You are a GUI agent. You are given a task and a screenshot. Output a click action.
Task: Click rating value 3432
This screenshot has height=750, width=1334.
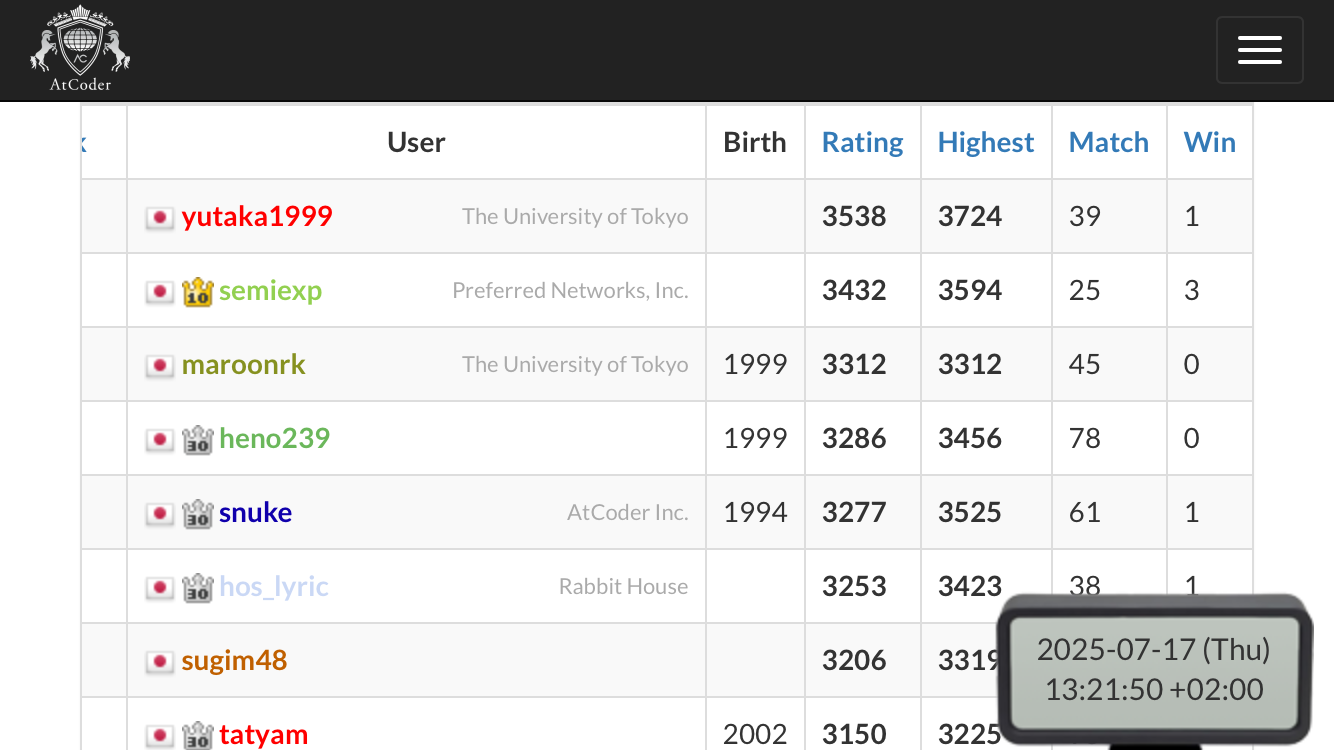point(854,290)
